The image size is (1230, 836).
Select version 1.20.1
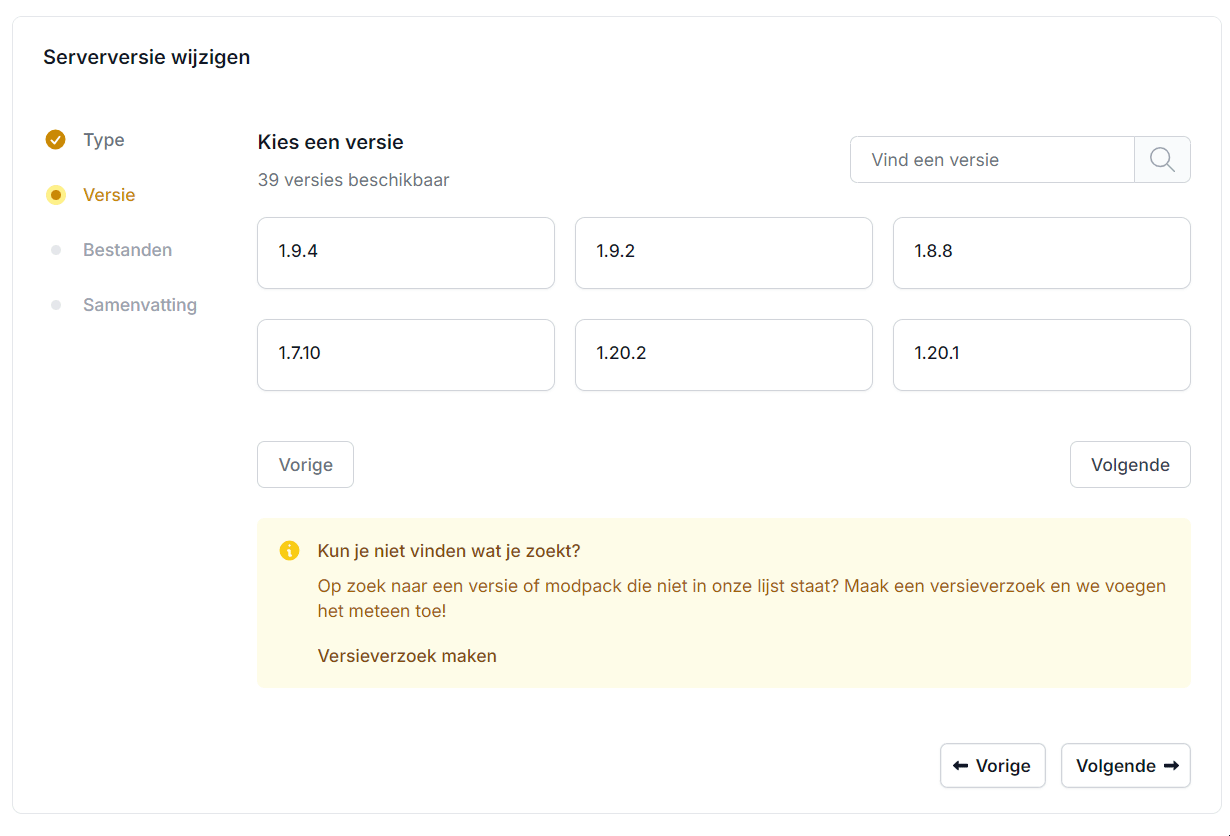point(1041,355)
